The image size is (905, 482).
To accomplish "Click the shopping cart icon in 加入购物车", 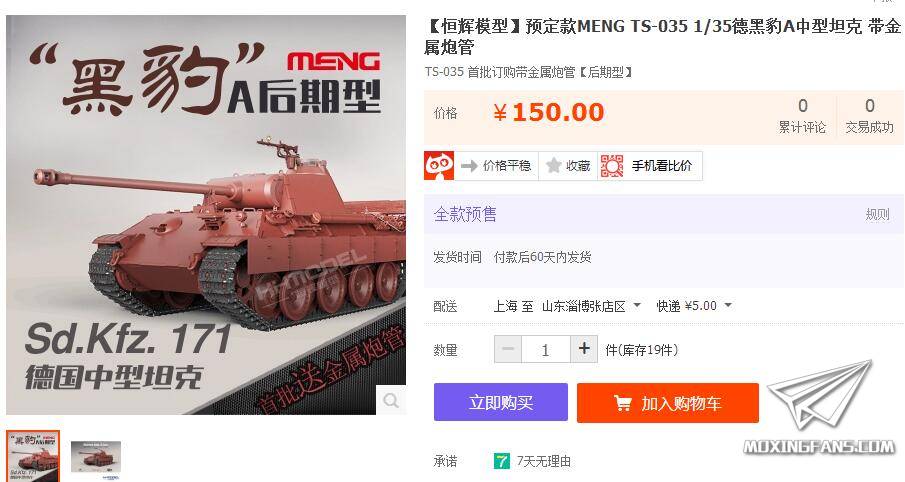I will coord(622,403).
